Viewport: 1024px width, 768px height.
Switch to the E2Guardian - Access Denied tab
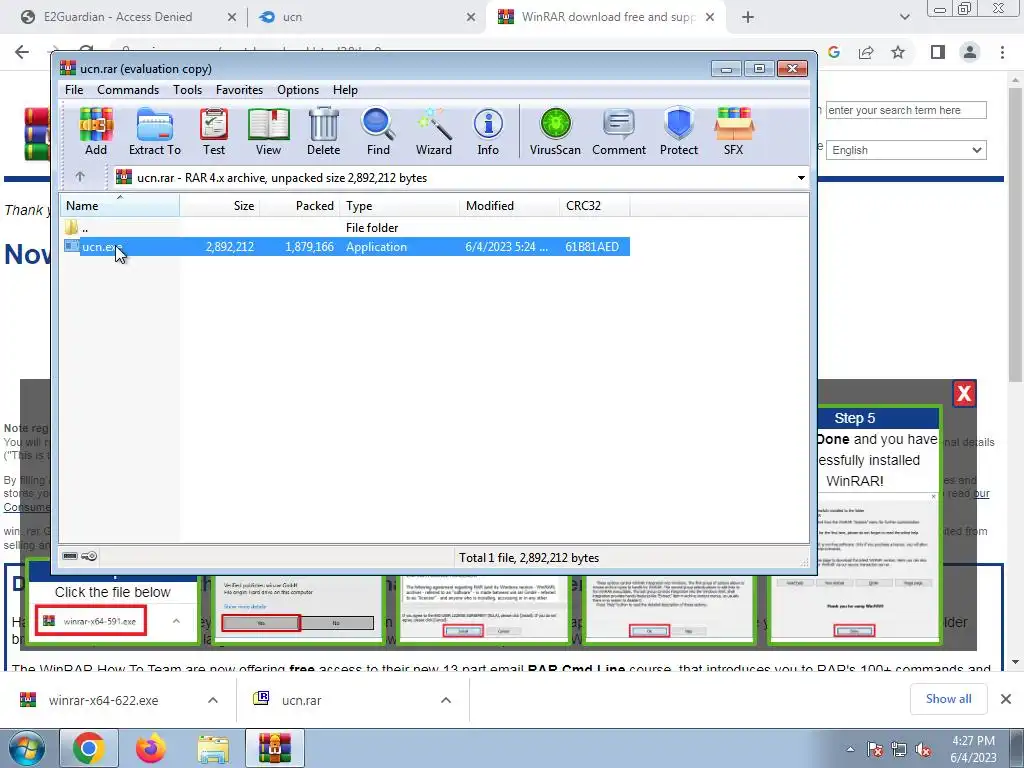118,17
